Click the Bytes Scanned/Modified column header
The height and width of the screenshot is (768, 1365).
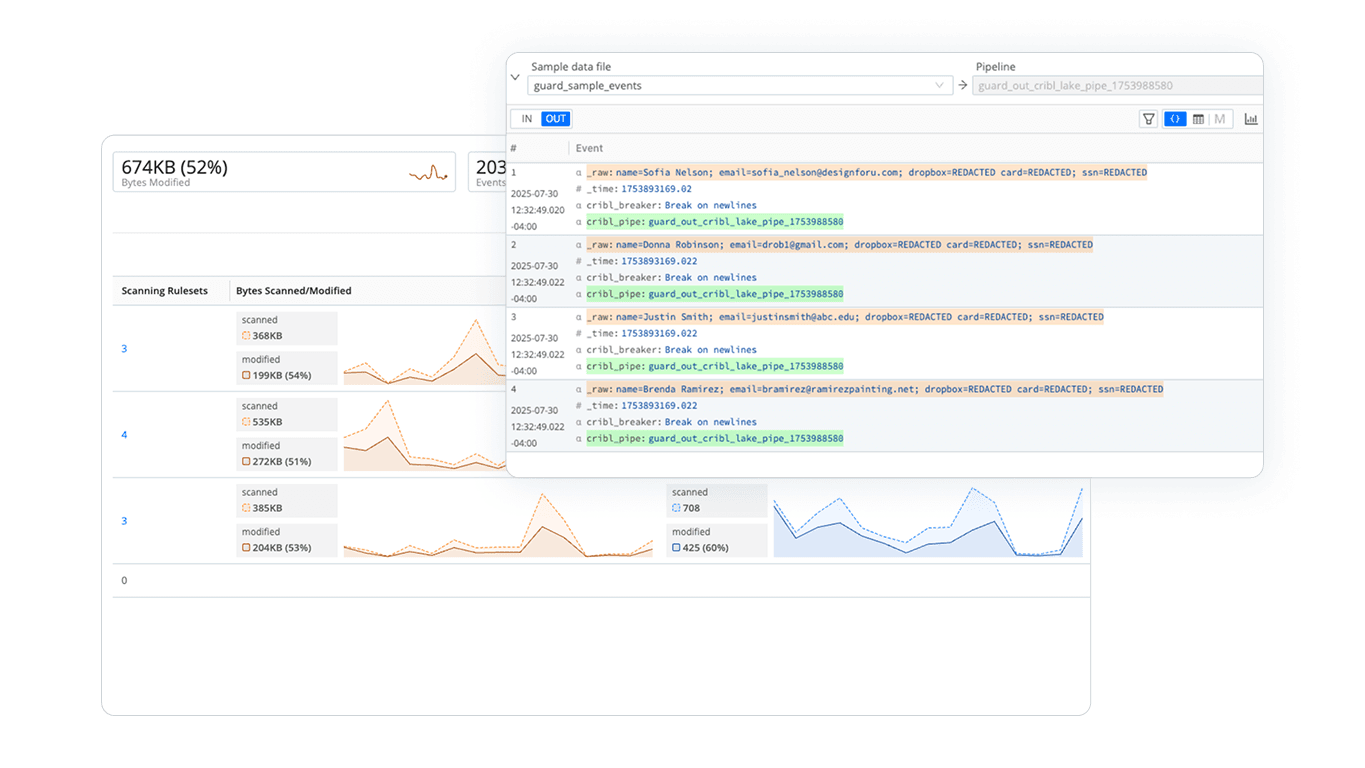[293, 291]
